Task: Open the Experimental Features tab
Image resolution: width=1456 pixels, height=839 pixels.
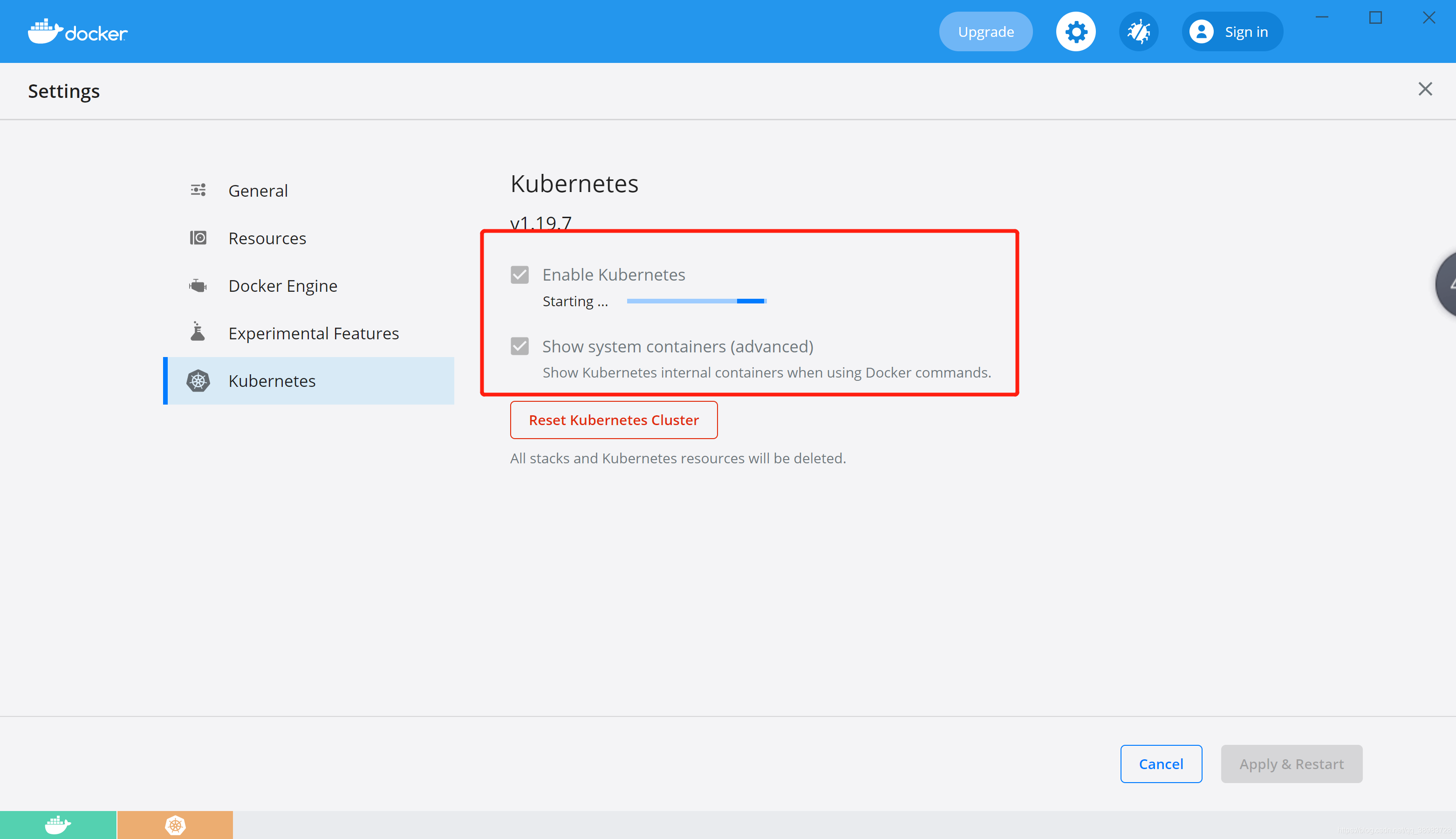Action: (x=309, y=333)
